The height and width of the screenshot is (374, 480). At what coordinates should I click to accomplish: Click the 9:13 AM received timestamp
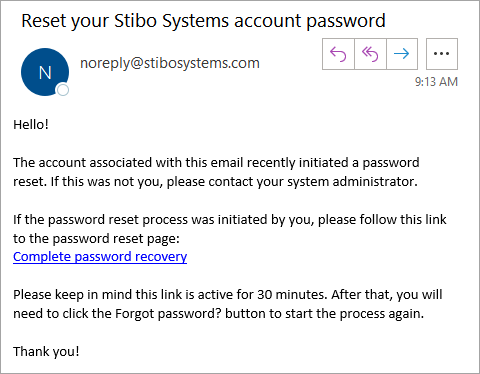coord(436,82)
